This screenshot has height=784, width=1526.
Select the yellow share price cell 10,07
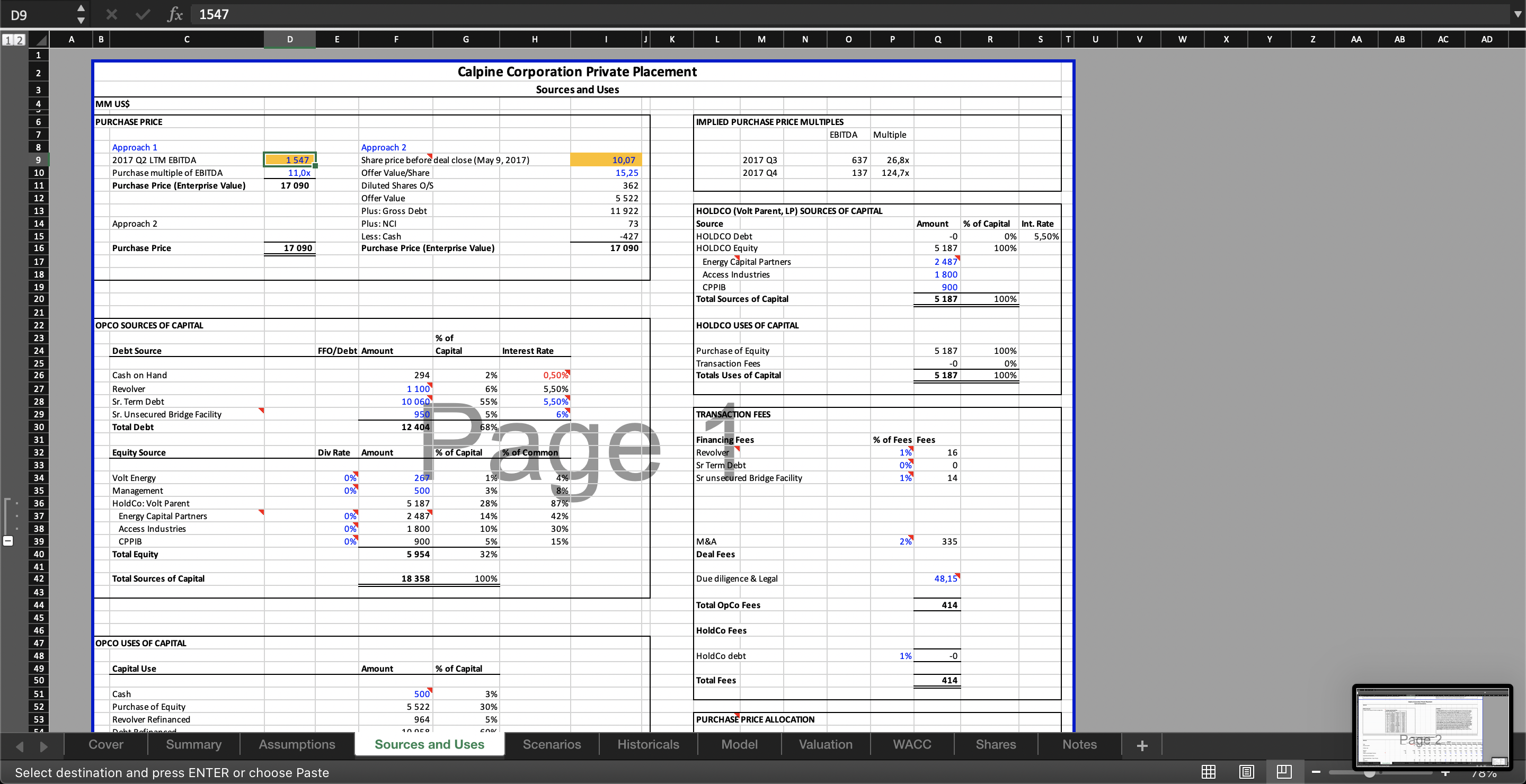point(606,160)
